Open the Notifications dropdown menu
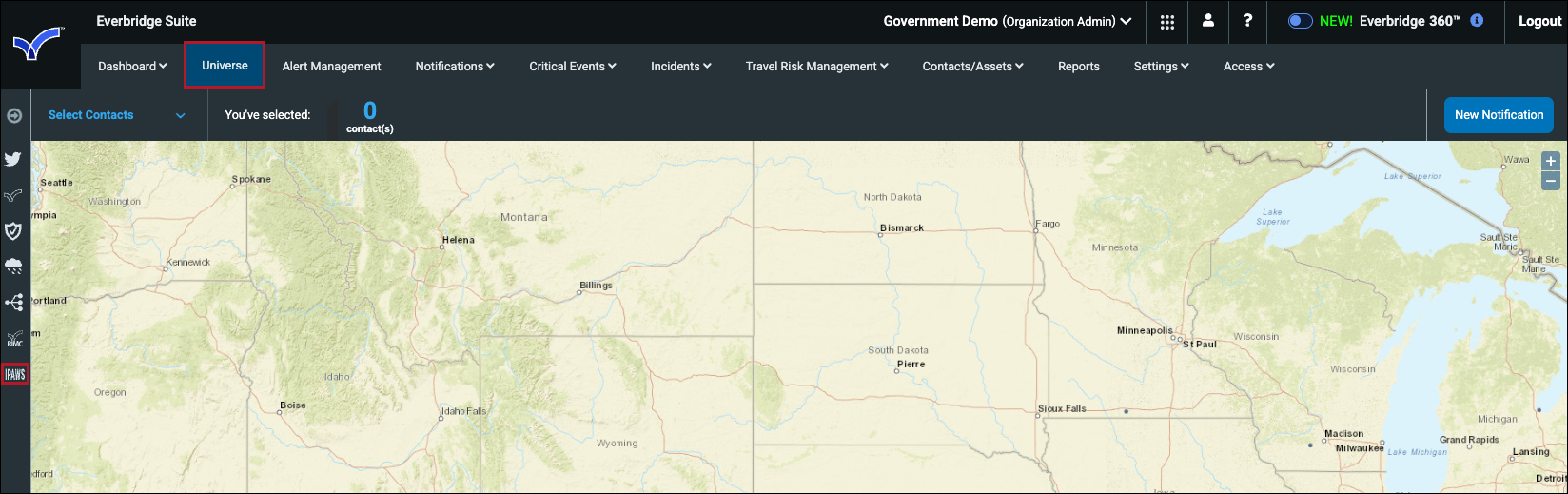Screen dimensions: 1568x494 pyautogui.click(x=455, y=66)
